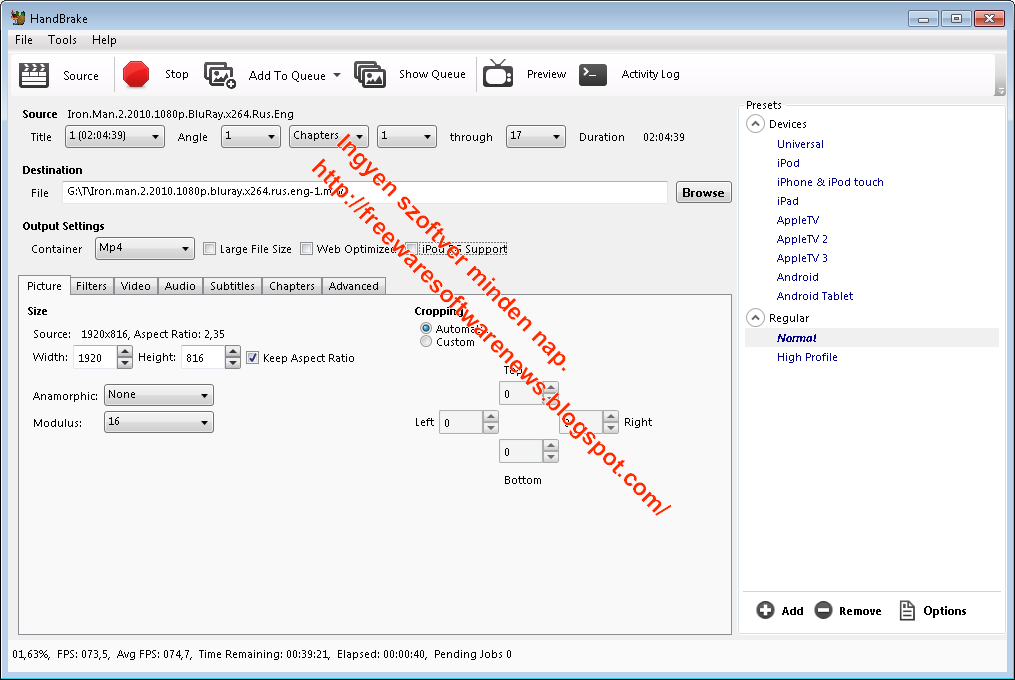Uncheck Keep Aspect Ratio
Image resolution: width=1015 pixels, height=680 pixels.
(252, 357)
